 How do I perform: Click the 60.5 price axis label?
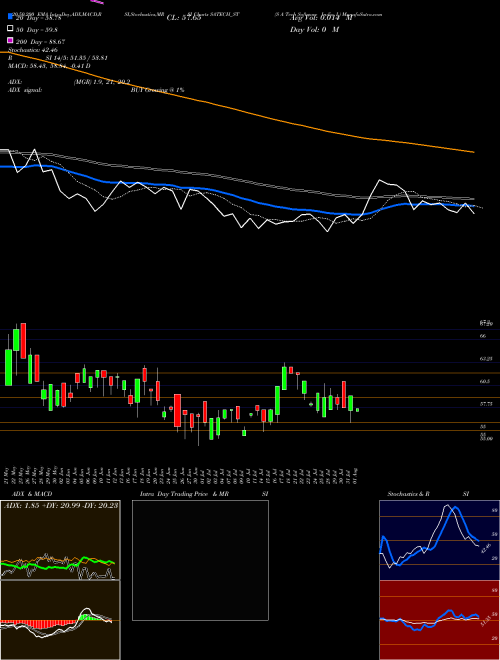484,381
